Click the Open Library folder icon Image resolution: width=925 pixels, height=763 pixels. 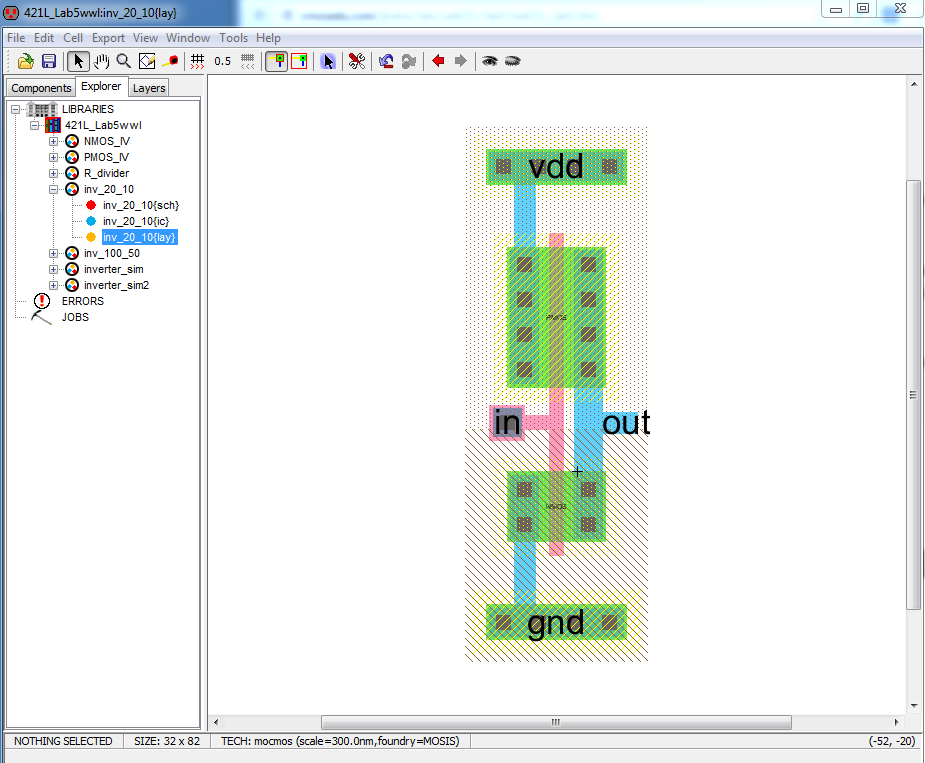(27, 61)
